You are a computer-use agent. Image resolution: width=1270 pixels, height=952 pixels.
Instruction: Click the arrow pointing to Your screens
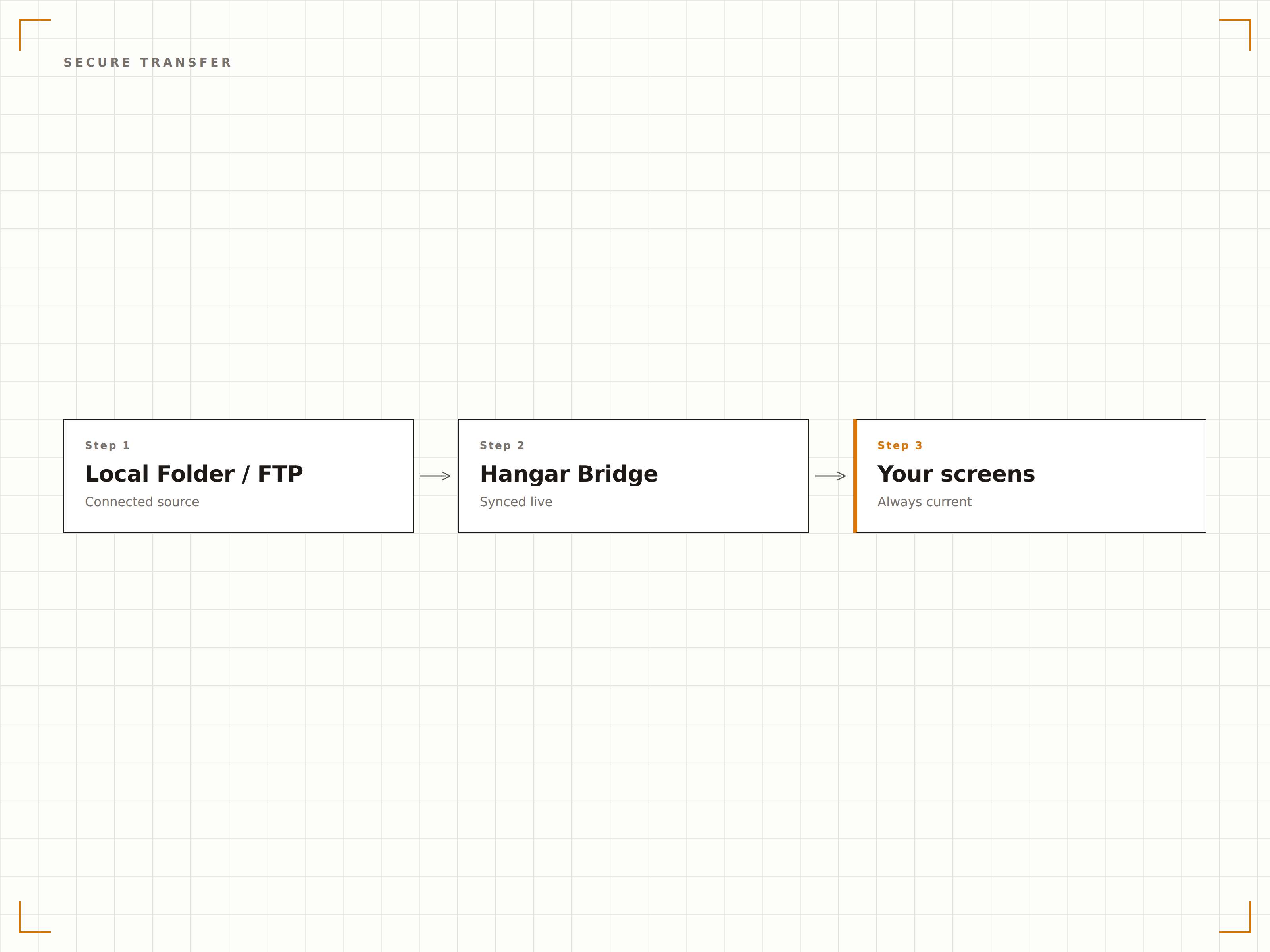831,476
